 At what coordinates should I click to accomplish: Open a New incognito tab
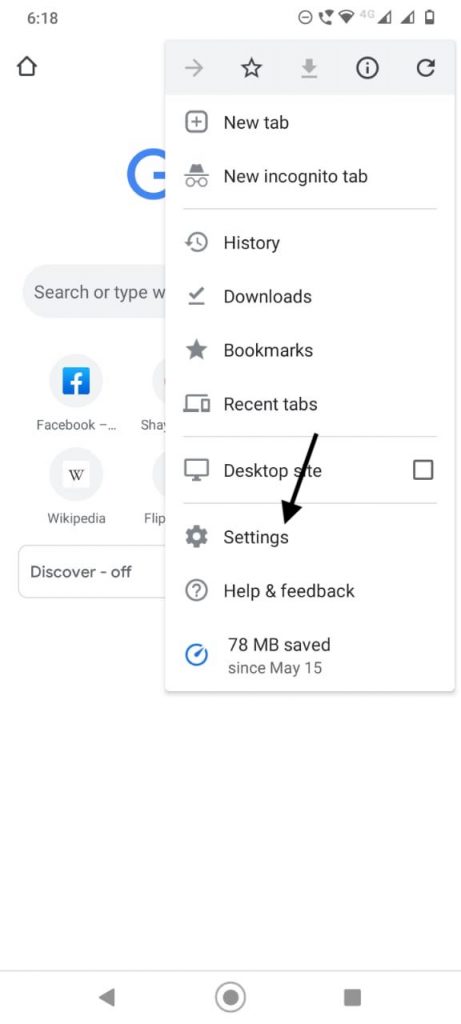310,176
